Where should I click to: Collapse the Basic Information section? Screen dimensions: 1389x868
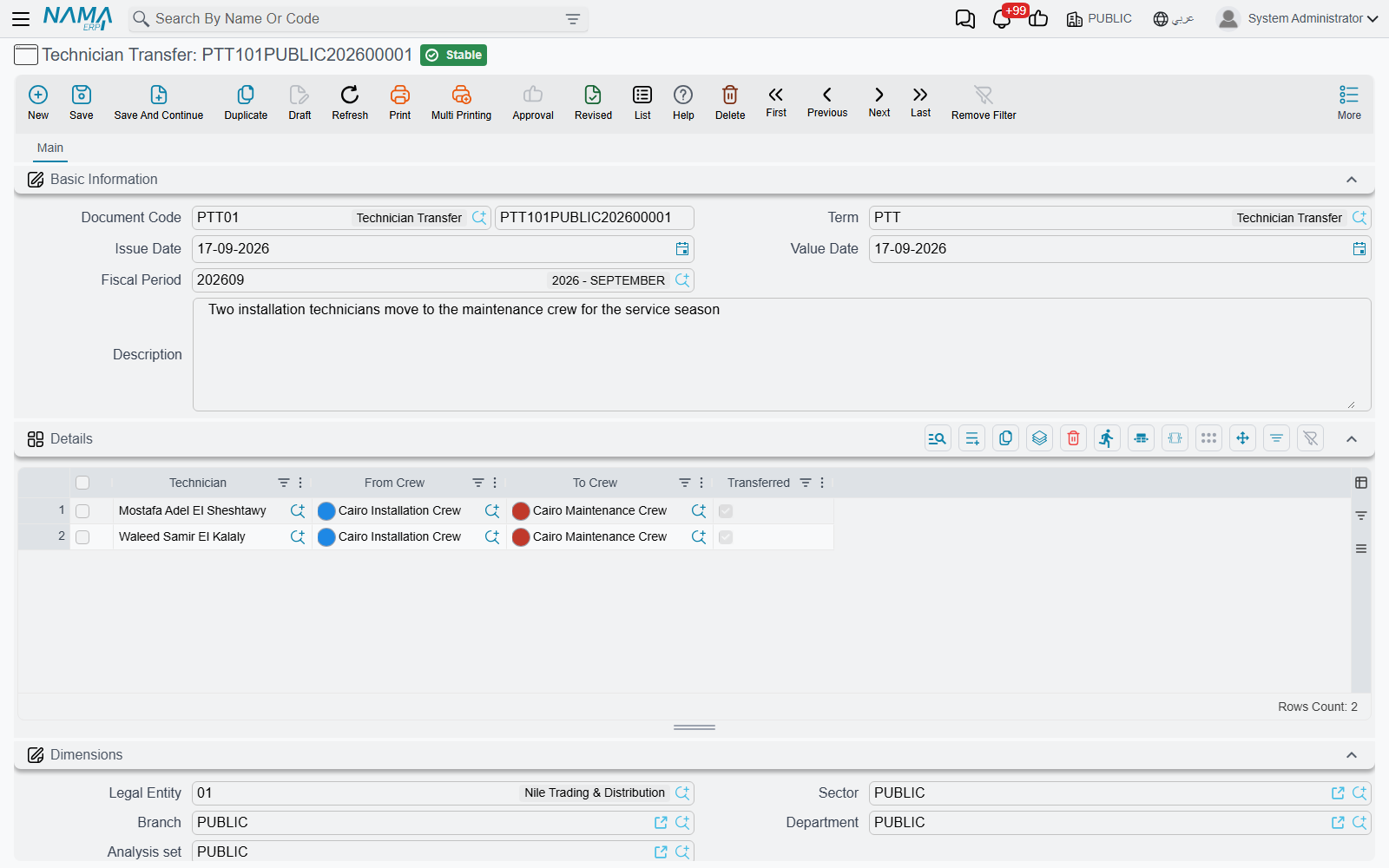point(1352,180)
